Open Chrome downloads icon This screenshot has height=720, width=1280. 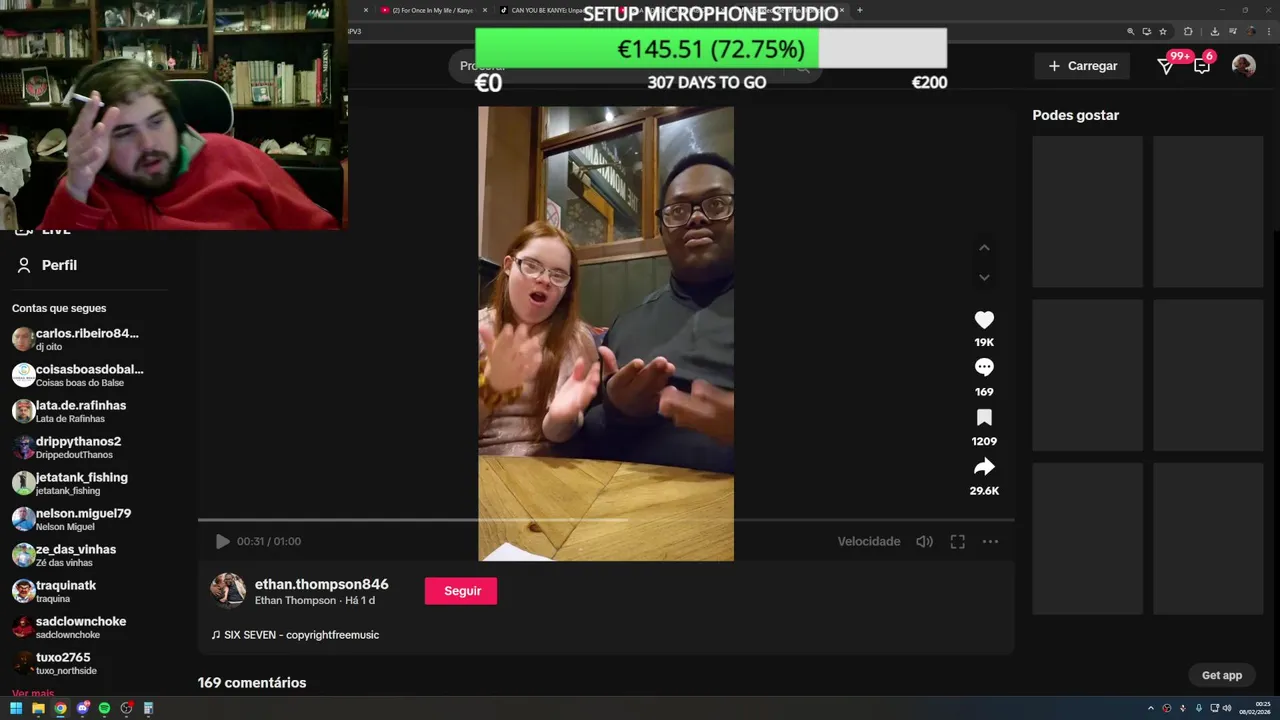click(1215, 31)
